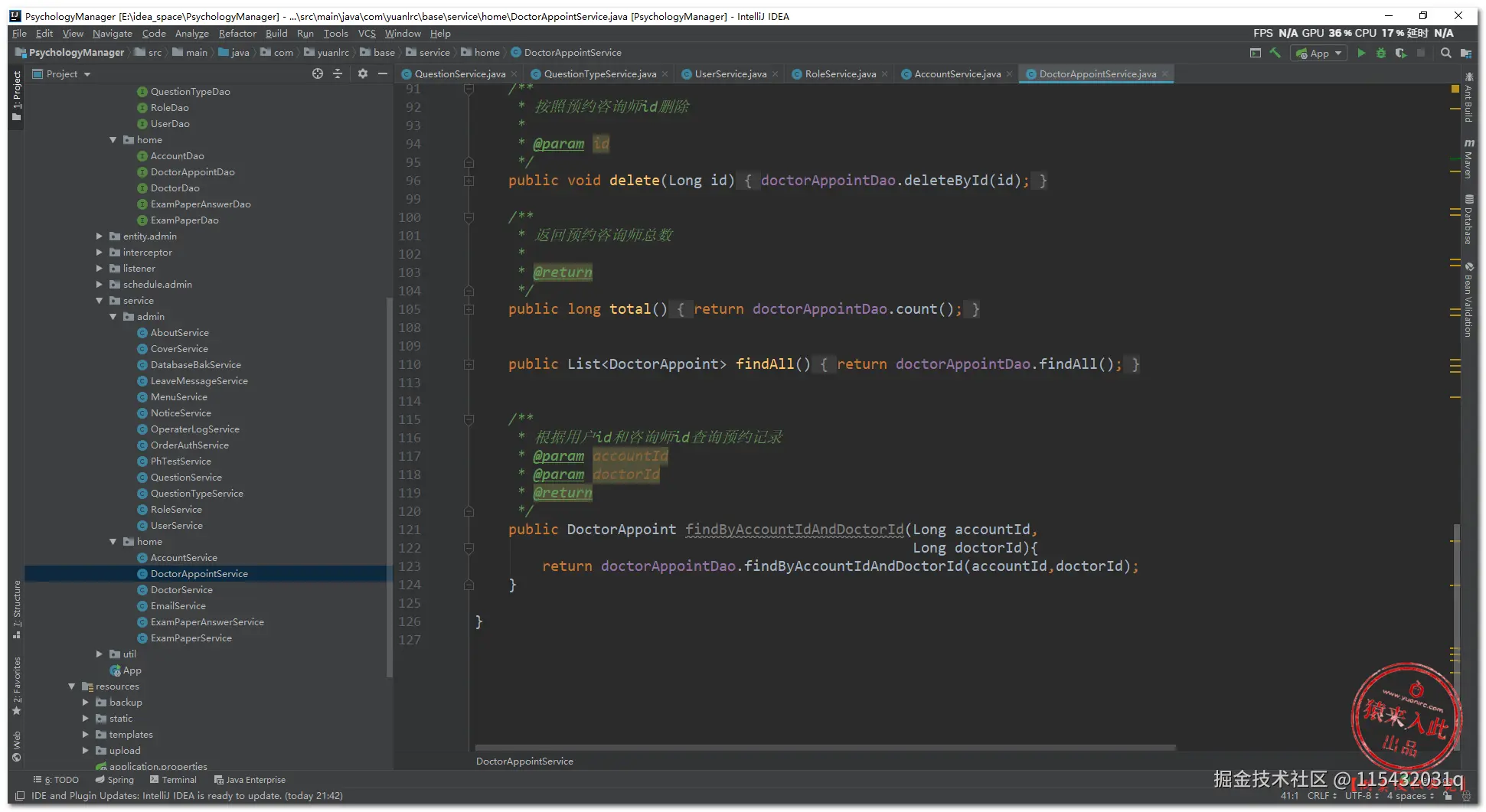Viewport: 1486px width, 812px height.
Task: Open the Refactor menu
Action: 237,34
